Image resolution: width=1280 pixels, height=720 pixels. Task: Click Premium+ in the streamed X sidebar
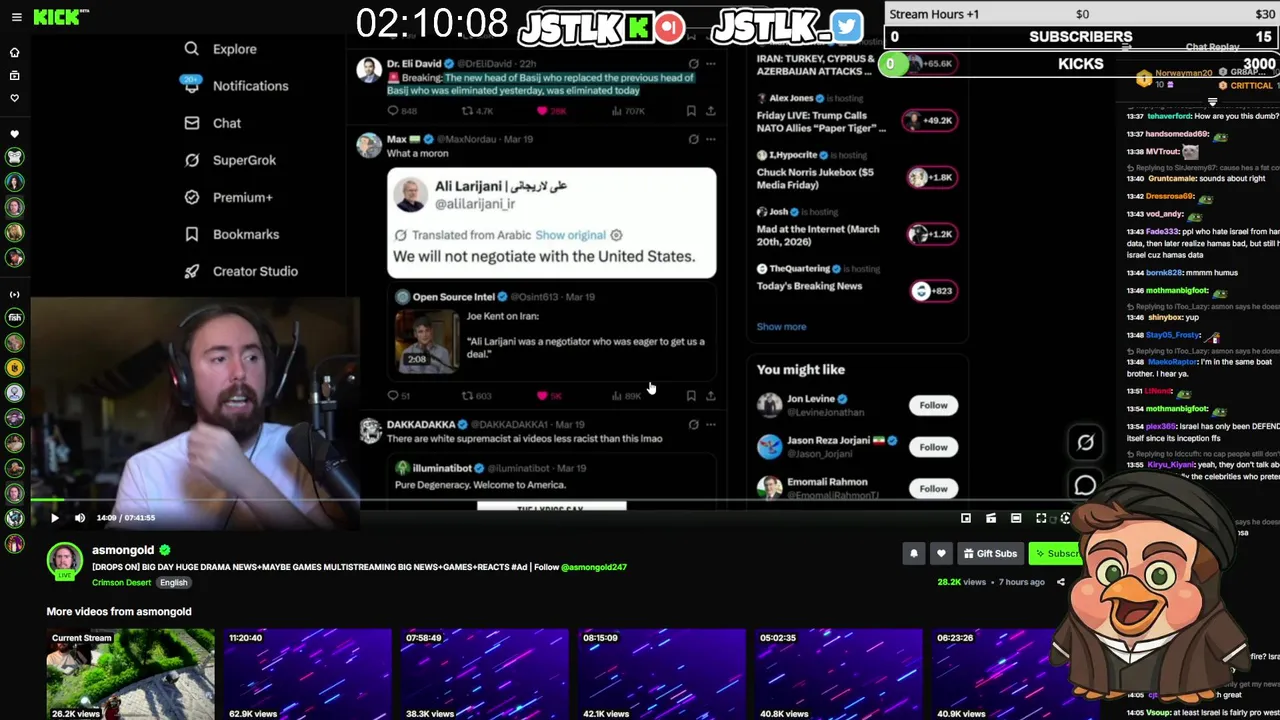[229, 197]
